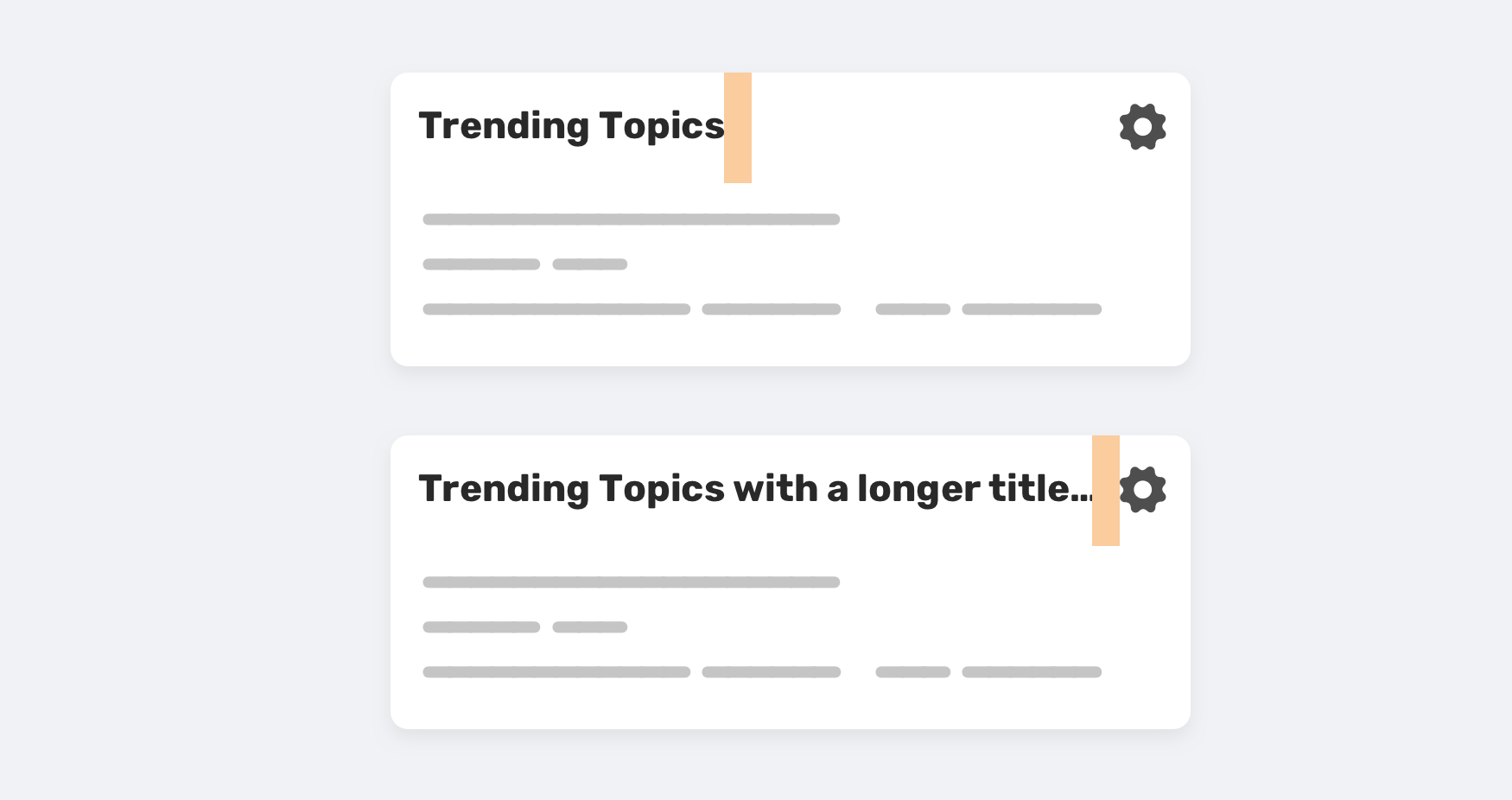Screen dimensions: 1512x800
Task: Click the second bar in the first card's bottom row
Action: 771,309
